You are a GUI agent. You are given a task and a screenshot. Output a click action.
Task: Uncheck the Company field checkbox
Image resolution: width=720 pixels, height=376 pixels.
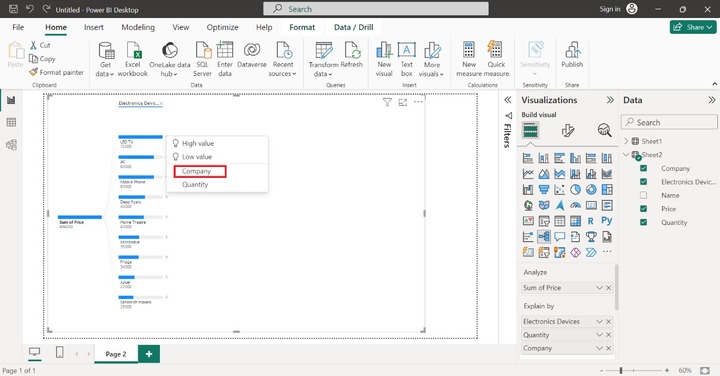tap(643, 168)
